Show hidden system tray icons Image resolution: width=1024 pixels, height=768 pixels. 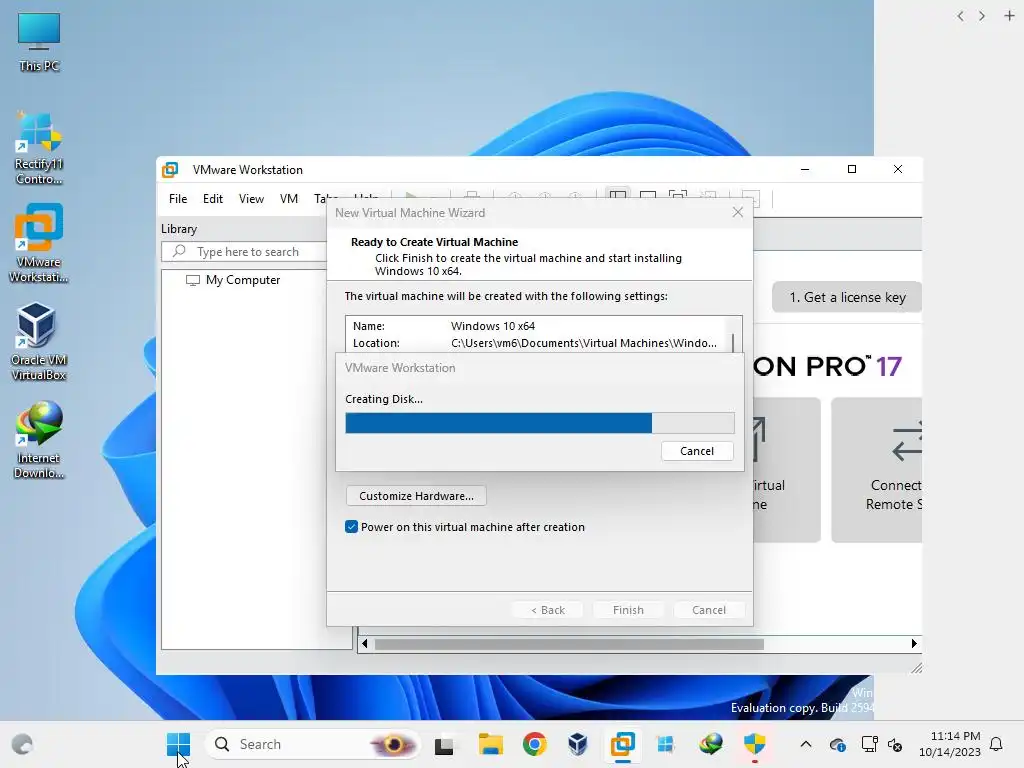806,744
